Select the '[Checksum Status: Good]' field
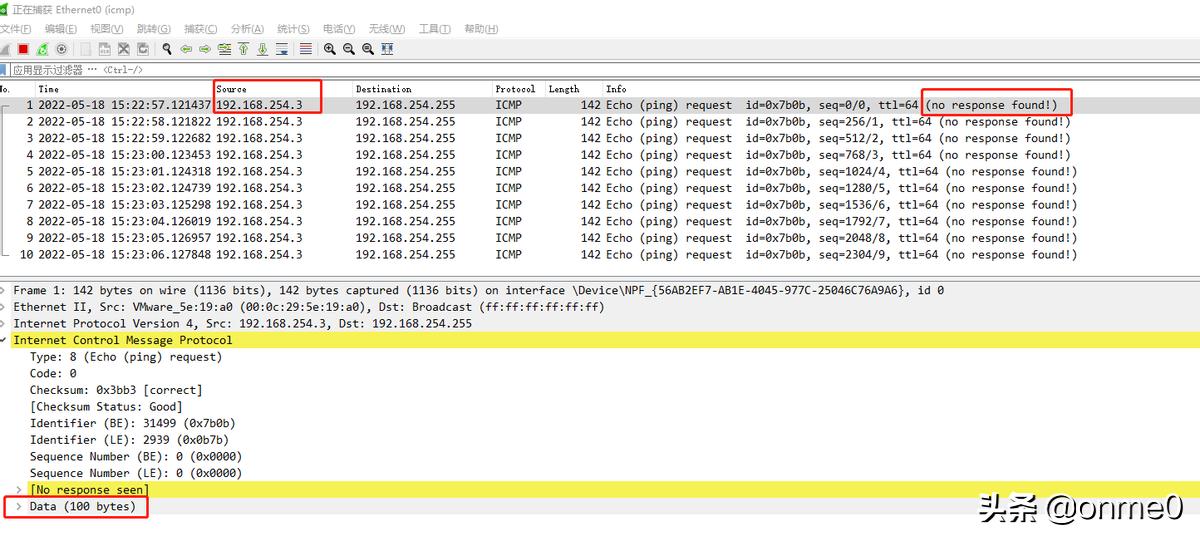The height and width of the screenshot is (541, 1200). 106,407
